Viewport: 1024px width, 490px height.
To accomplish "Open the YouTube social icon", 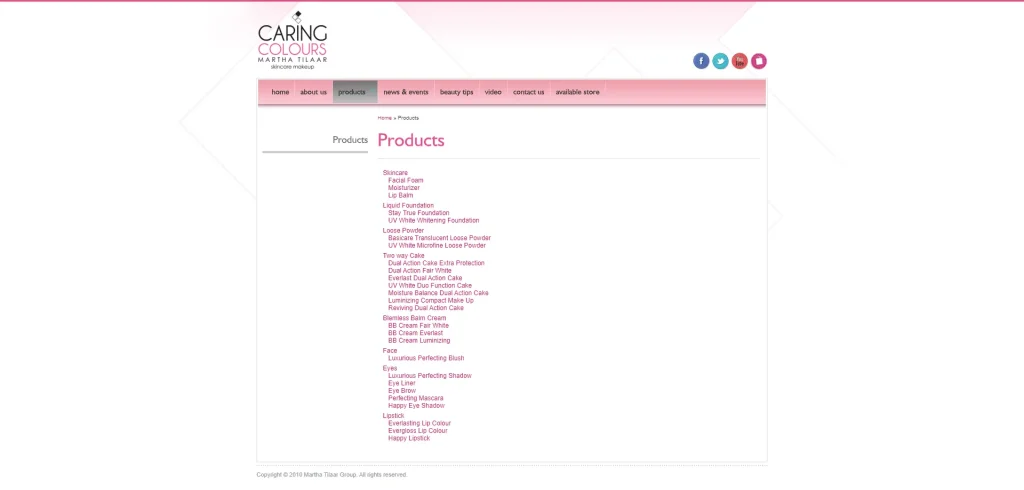I will [x=739, y=61].
